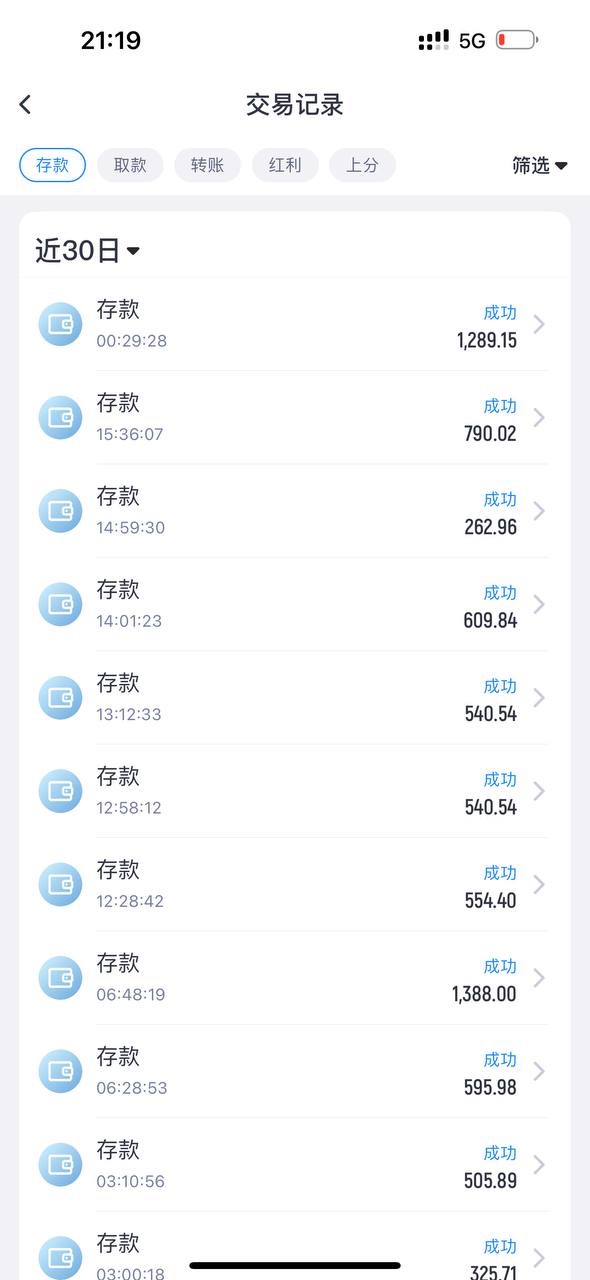Screen dimensions: 590x1280
Task: Click the wallet icon beside the 03:10:56 deposit
Action: click(60, 1164)
